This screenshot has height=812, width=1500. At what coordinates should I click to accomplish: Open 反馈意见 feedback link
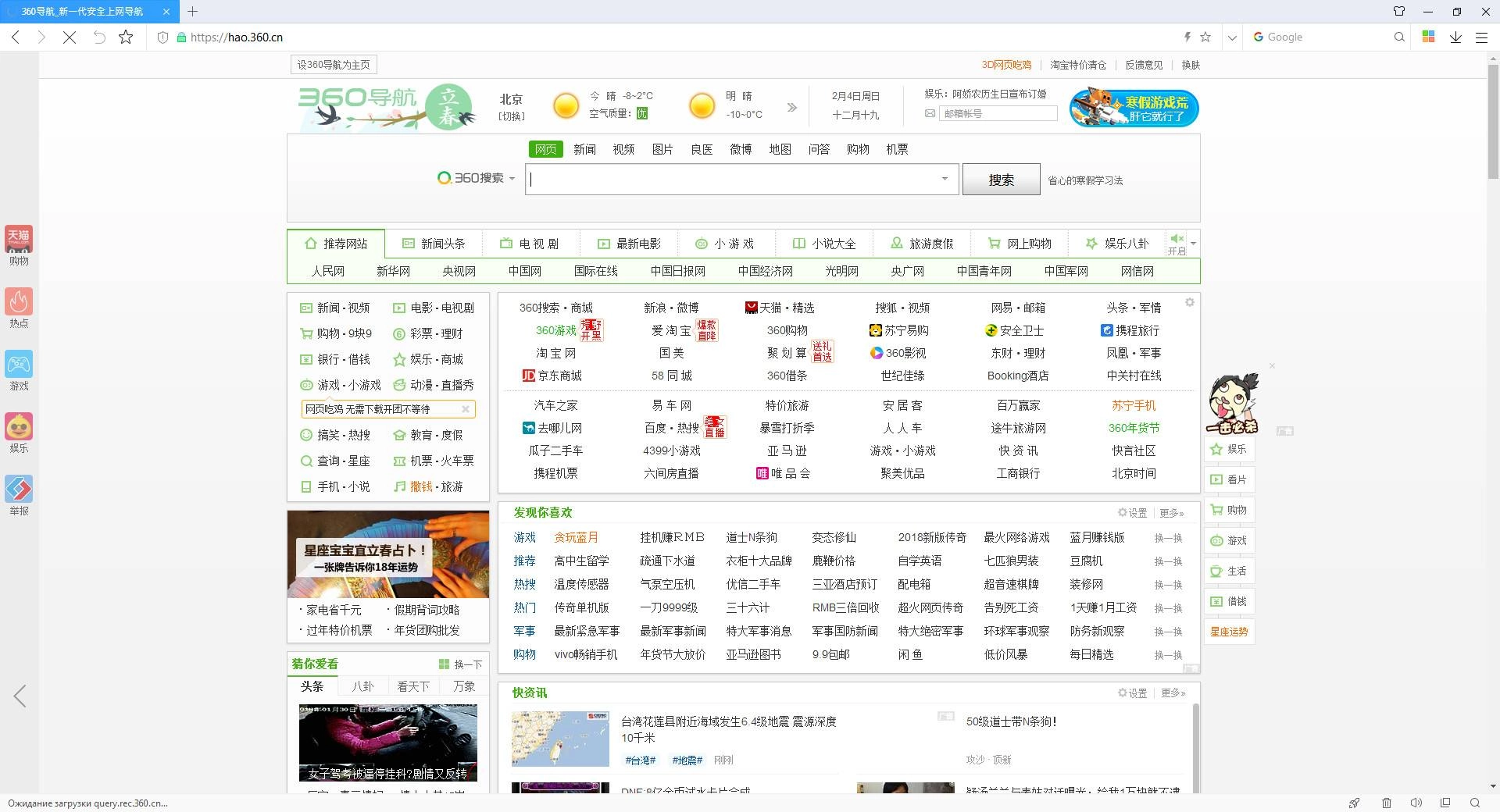coord(1144,65)
